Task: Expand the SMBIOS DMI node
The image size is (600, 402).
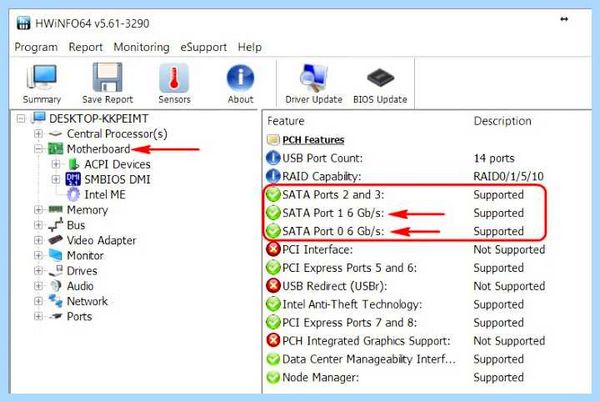Action: [56, 179]
